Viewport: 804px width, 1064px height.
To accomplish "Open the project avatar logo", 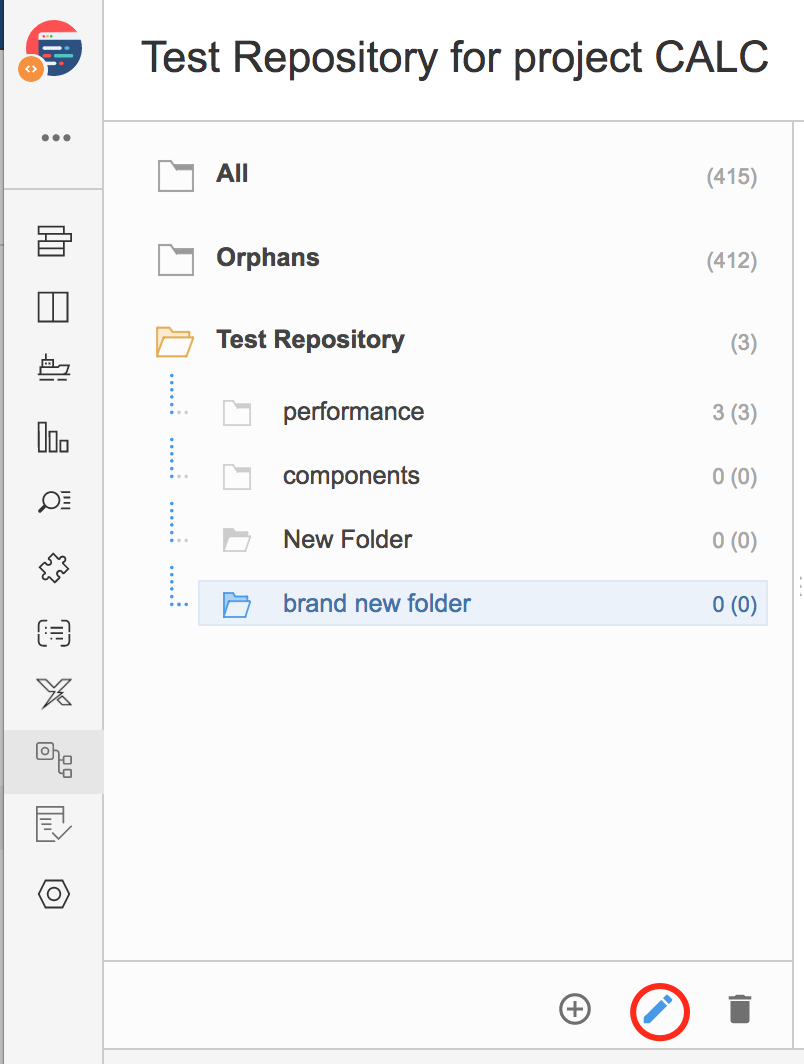I will pyautogui.click(x=50, y=51).
